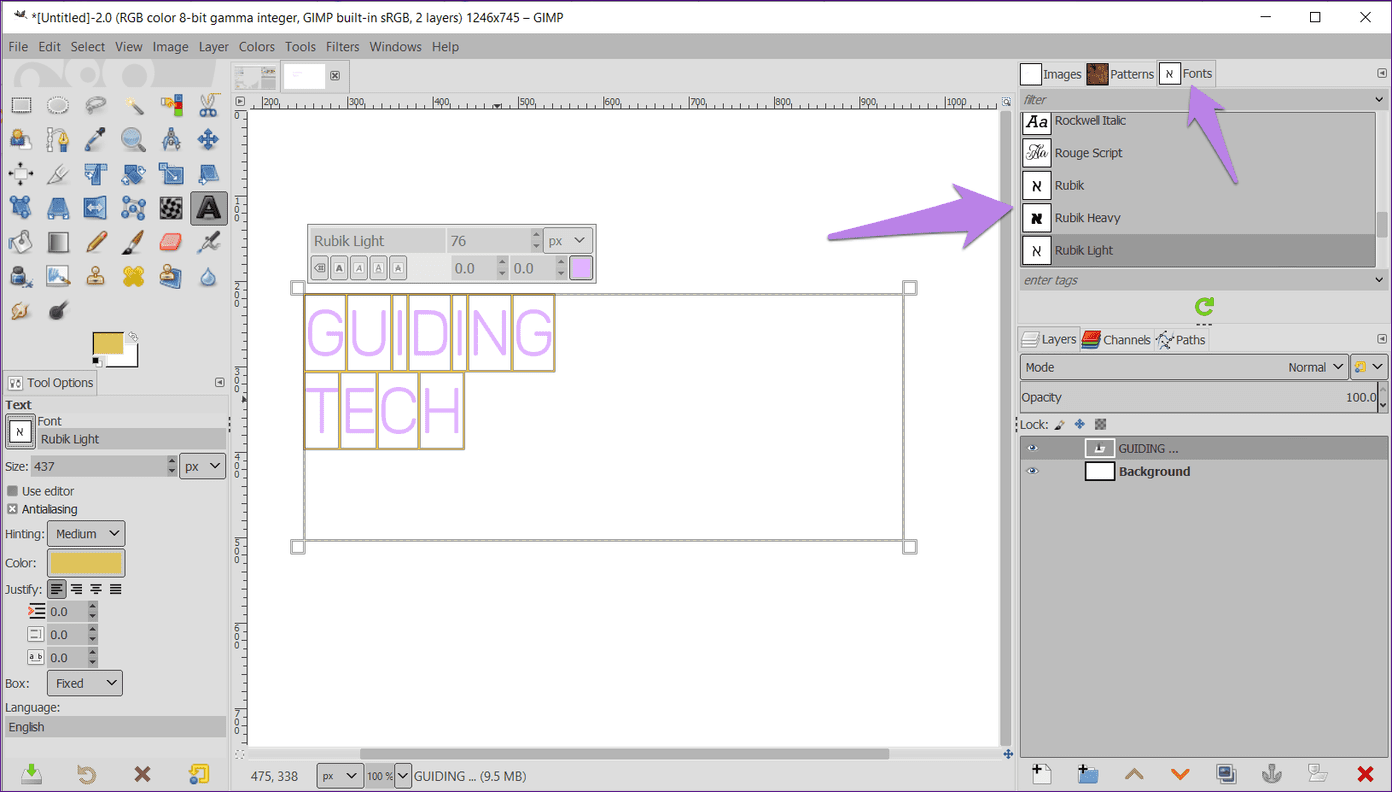Select the Paths pen tool
1392x792 pixels.
(59, 139)
